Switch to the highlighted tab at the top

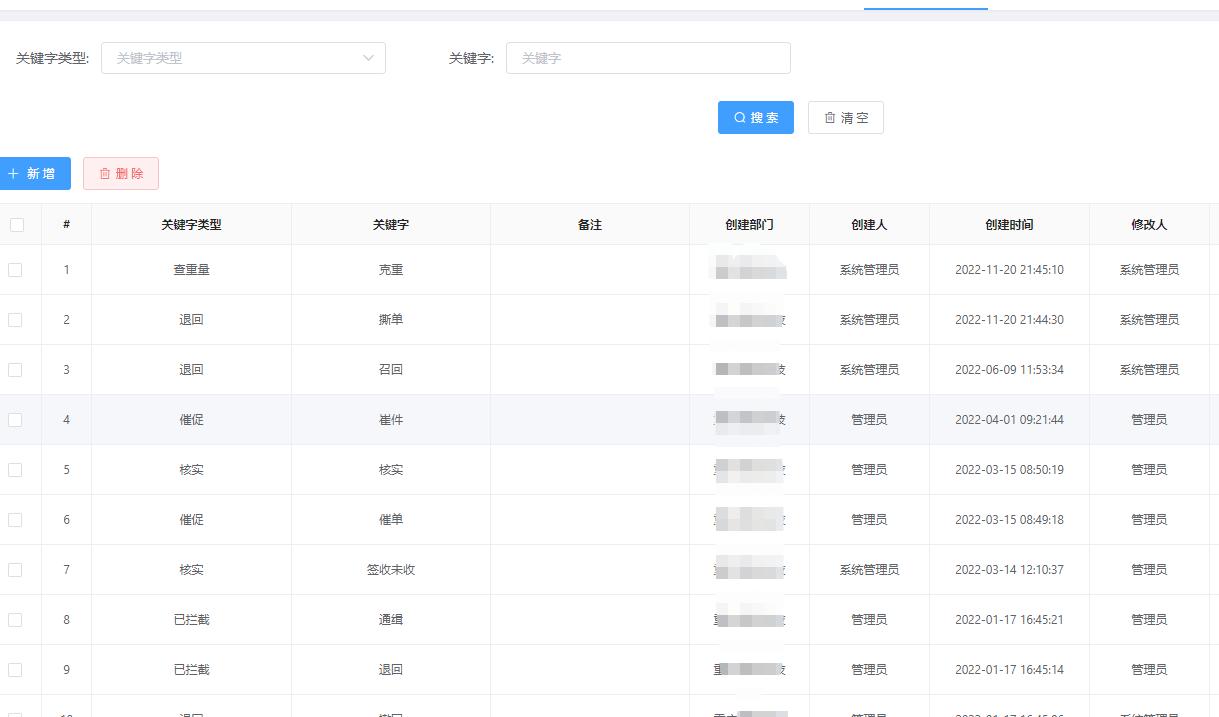tap(925, 4)
